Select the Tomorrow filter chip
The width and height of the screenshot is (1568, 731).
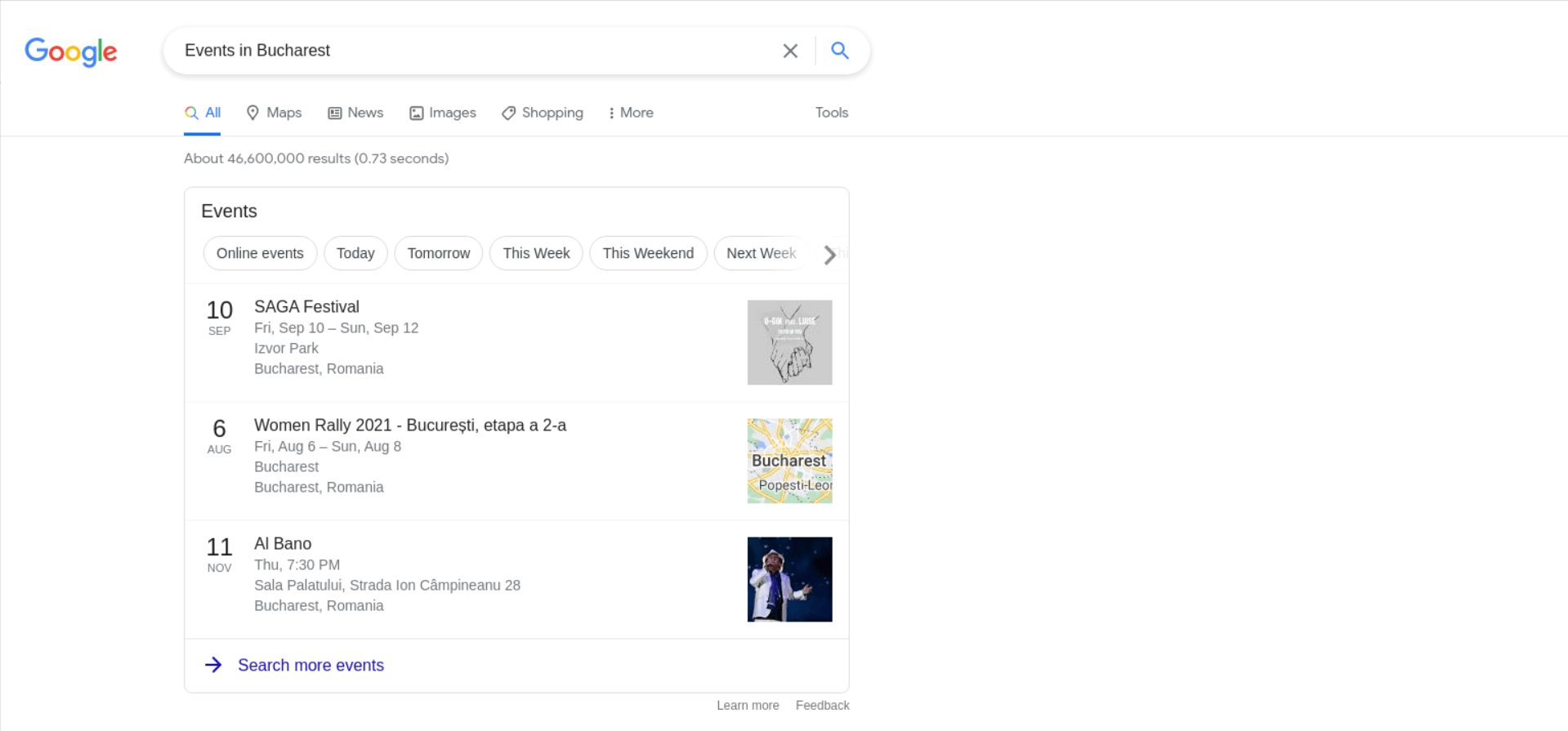tap(439, 253)
